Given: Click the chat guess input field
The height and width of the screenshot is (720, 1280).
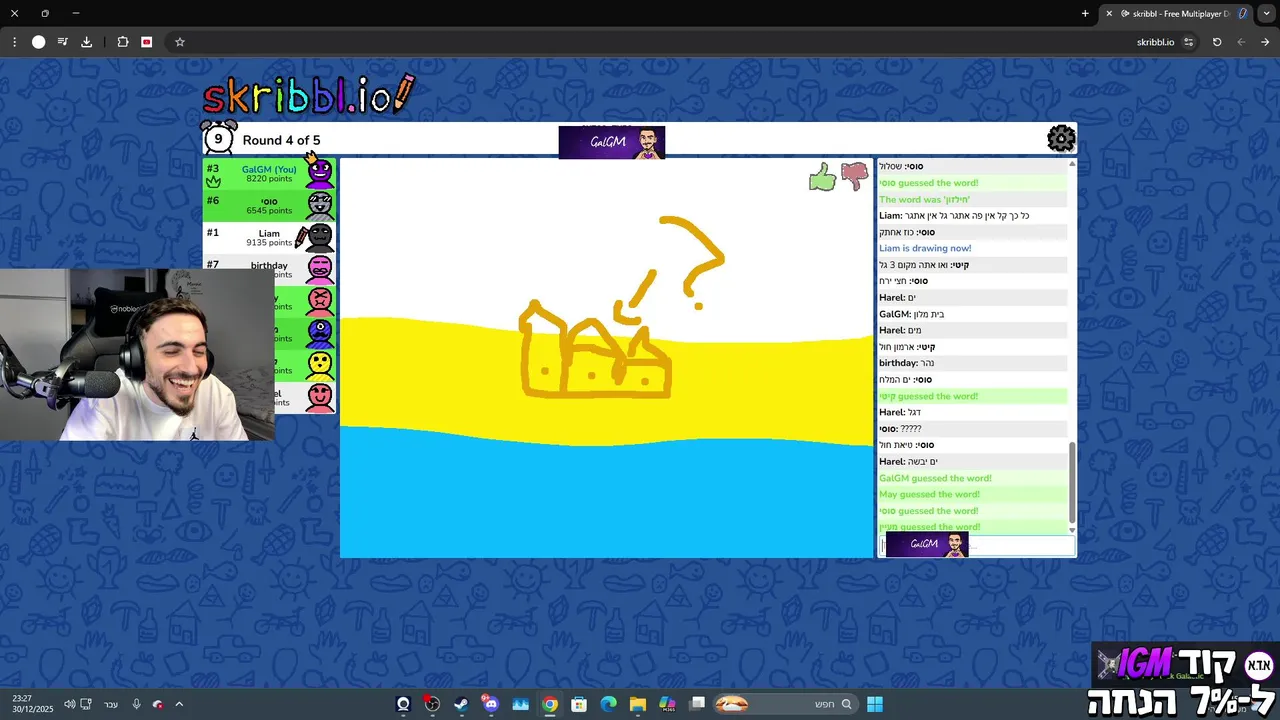Looking at the screenshot, I should (977, 545).
